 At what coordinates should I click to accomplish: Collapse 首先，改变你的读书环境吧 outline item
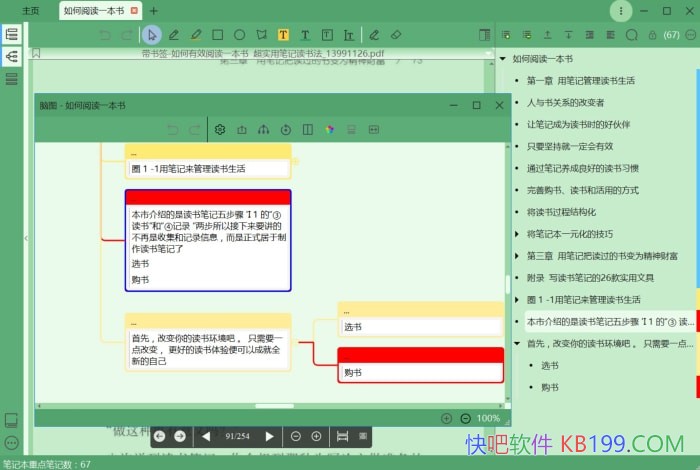[517, 343]
